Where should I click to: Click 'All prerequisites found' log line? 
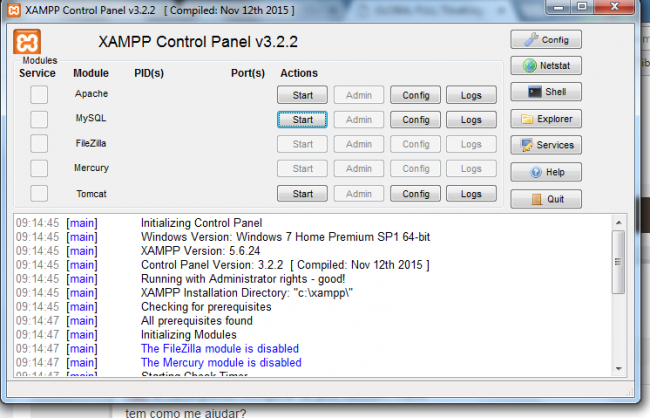[196, 321]
